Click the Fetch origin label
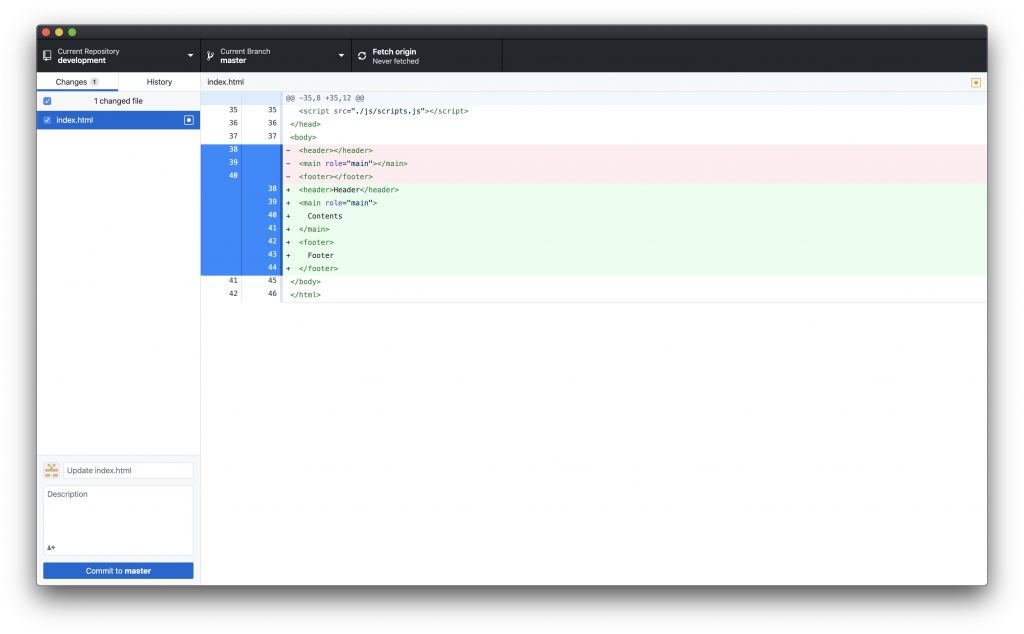The height and width of the screenshot is (634, 1024). click(x=394, y=52)
